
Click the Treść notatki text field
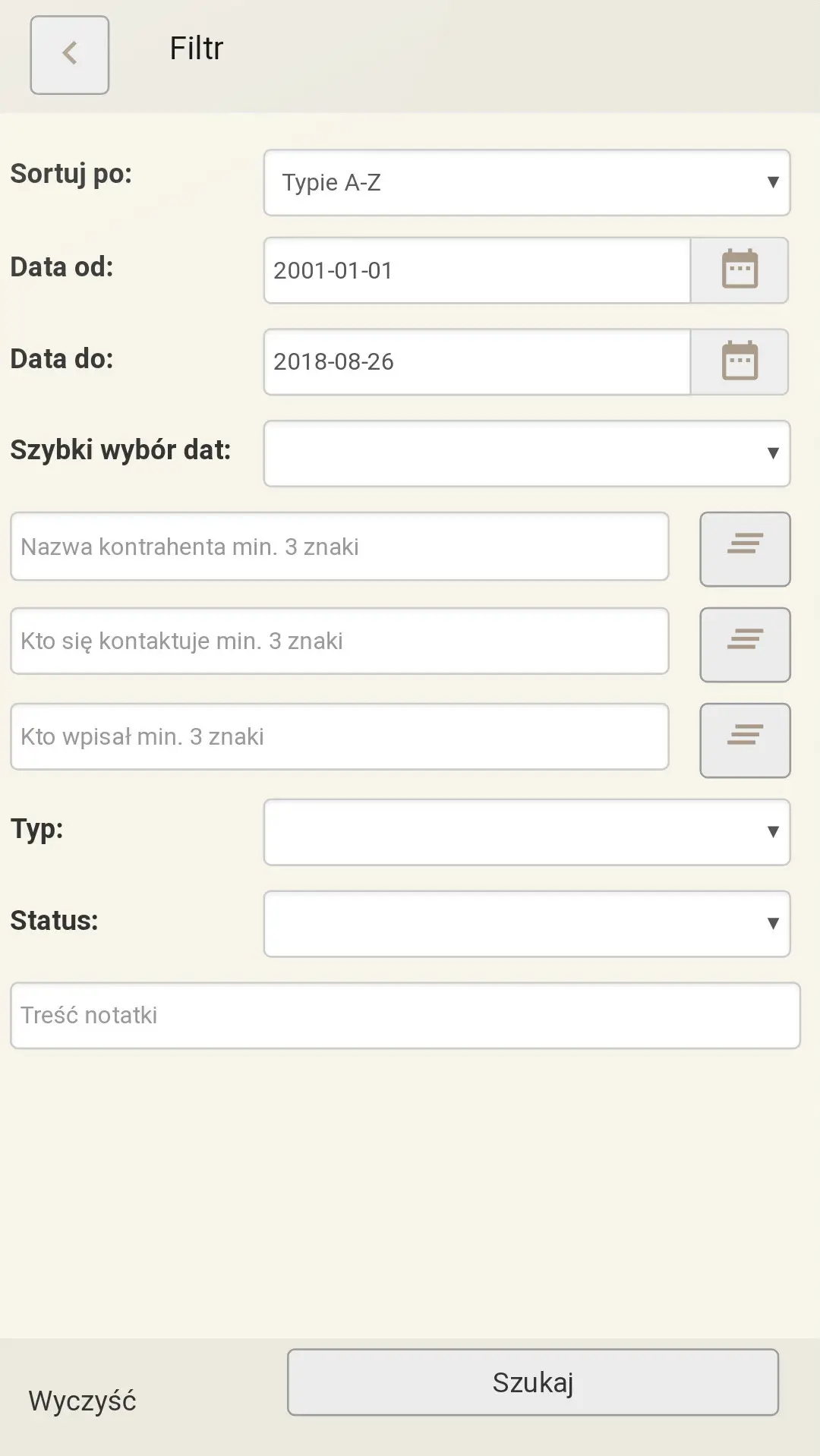[x=405, y=1015]
